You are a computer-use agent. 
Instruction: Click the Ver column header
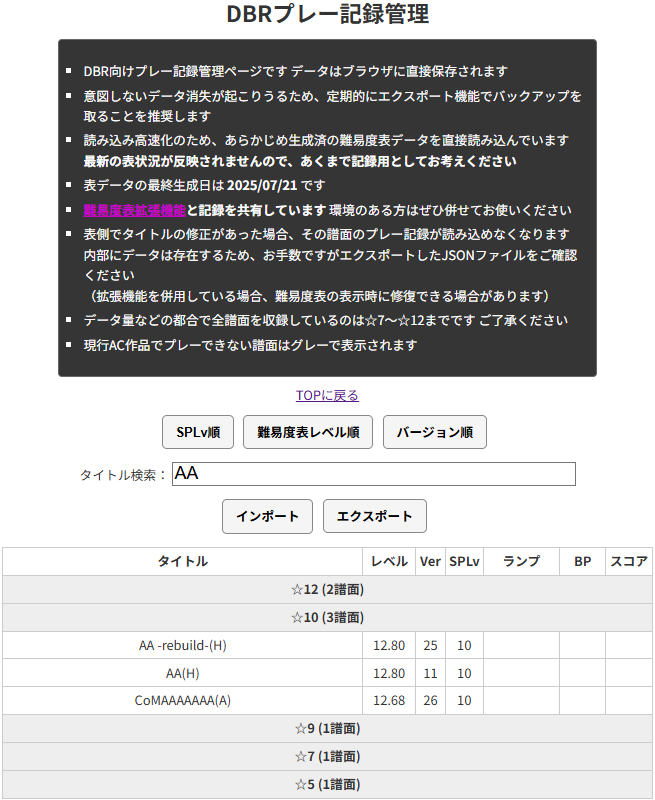click(431, 562)
